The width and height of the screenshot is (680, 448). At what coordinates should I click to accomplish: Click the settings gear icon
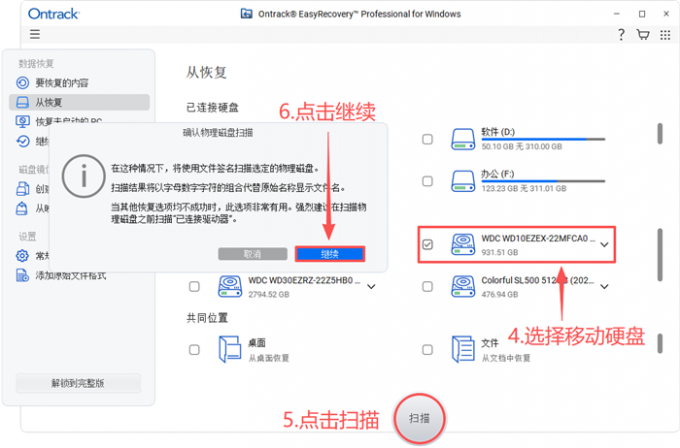(23, 255)
